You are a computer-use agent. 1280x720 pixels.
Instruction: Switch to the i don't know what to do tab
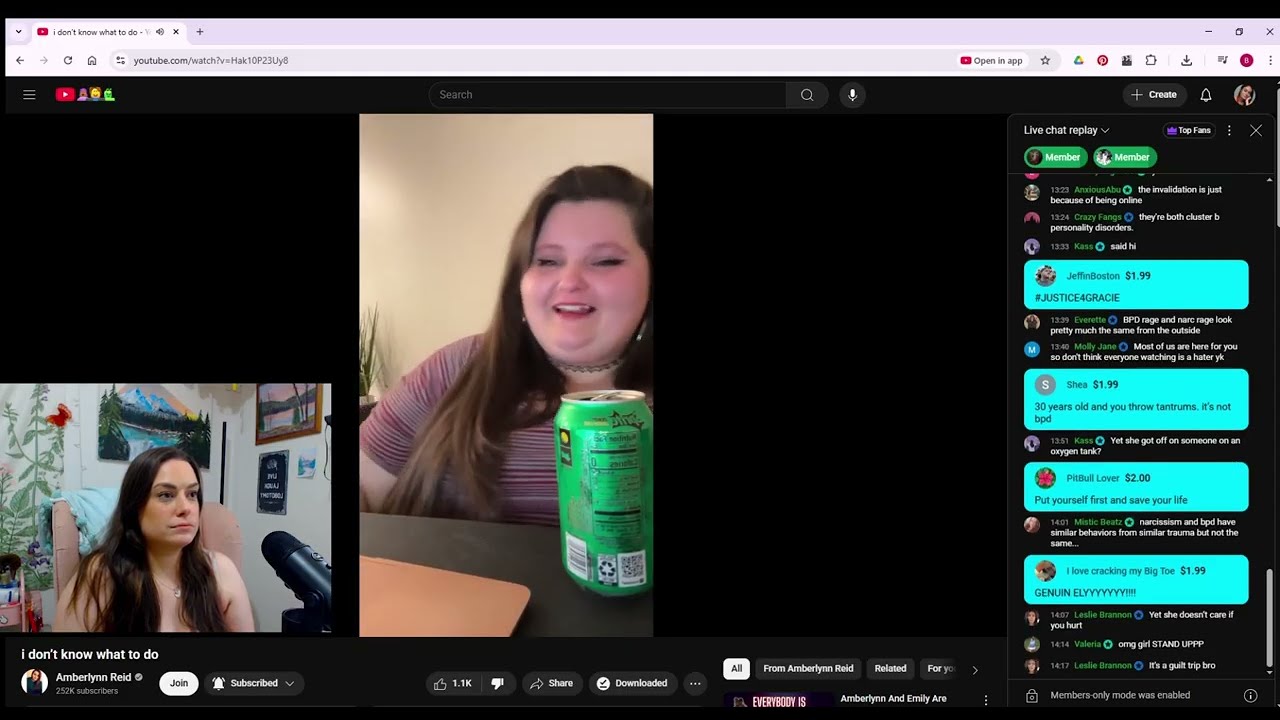99,32
